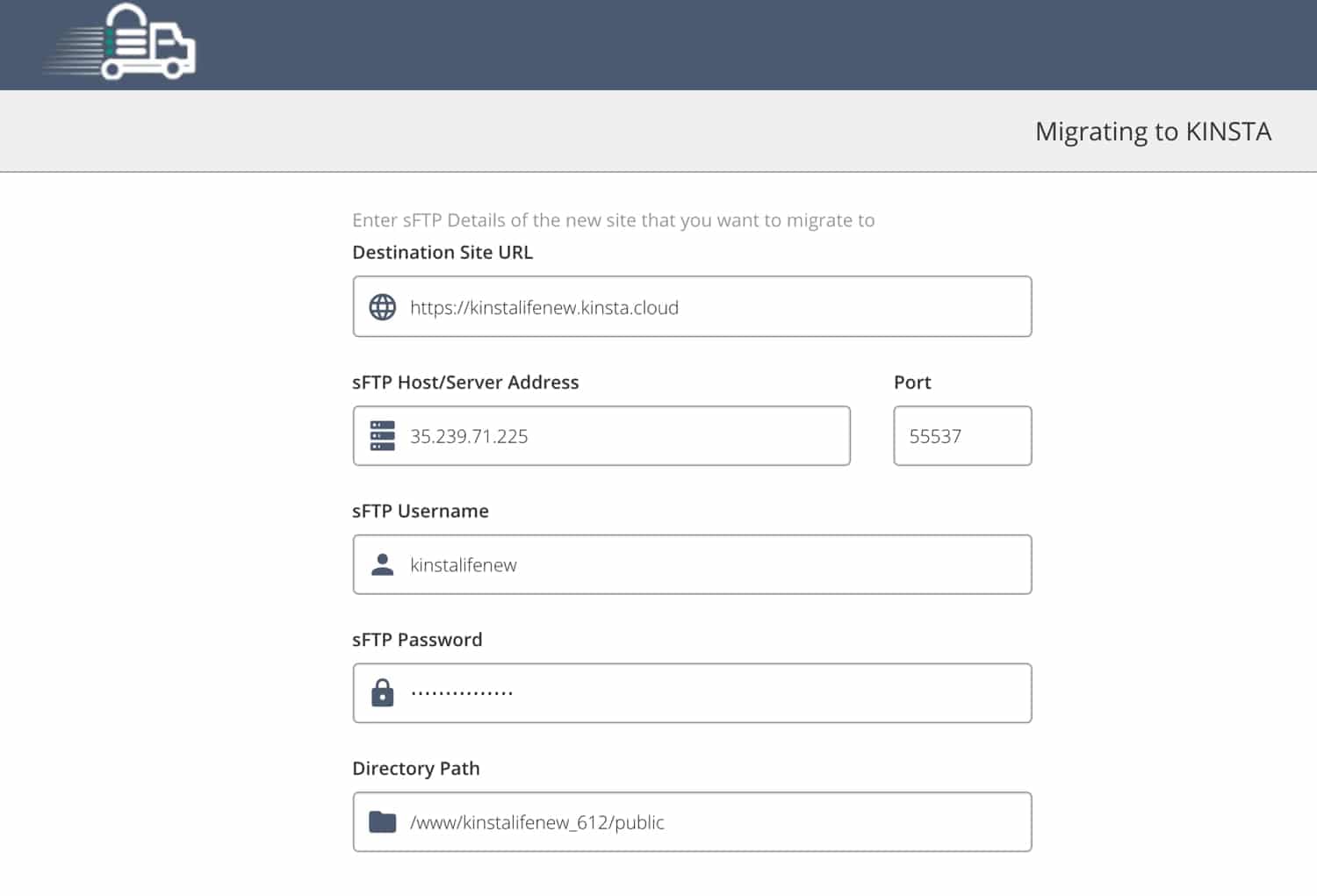Click the person icon in the username field
The height and width of the screenshot is (896, 1317).
click(x=382, y=564)
